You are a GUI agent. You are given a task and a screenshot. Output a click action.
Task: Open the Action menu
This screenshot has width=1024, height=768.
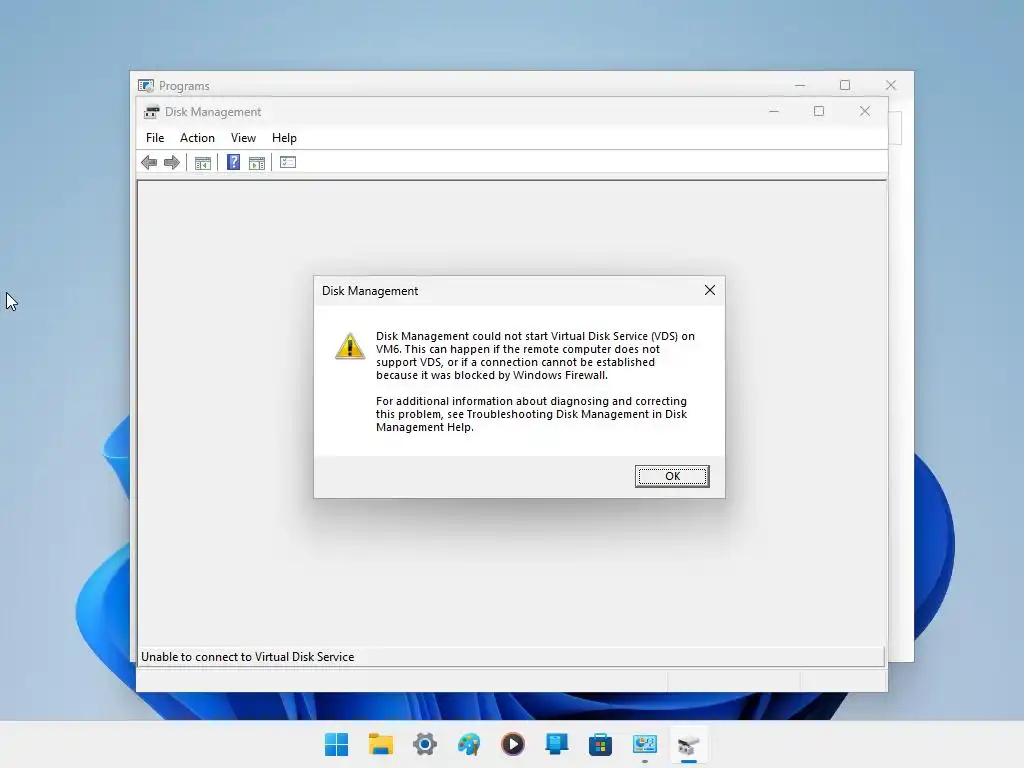pyautogui.click(x=197, y=138)
